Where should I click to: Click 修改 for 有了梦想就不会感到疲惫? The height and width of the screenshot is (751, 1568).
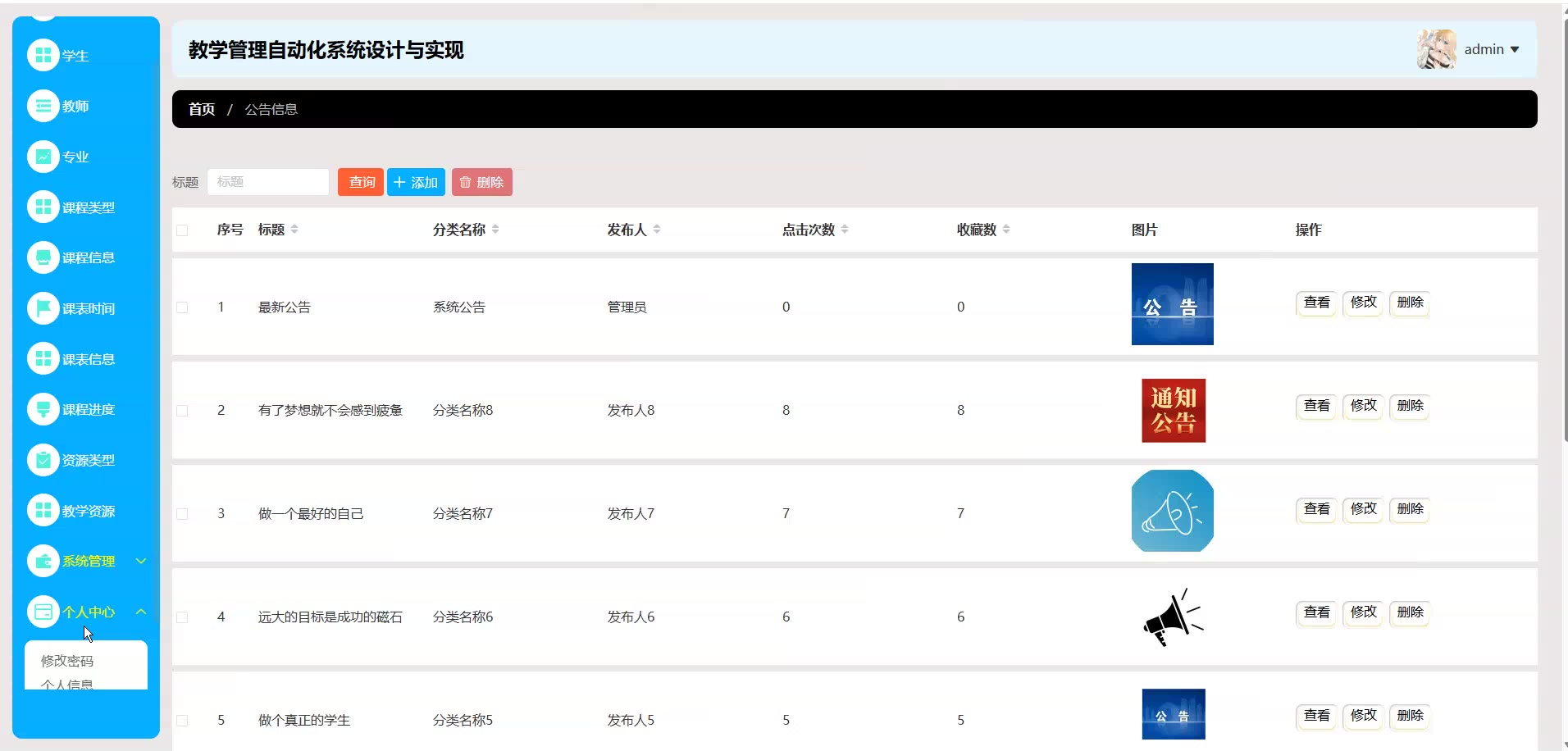click(x=1364, y=406)
